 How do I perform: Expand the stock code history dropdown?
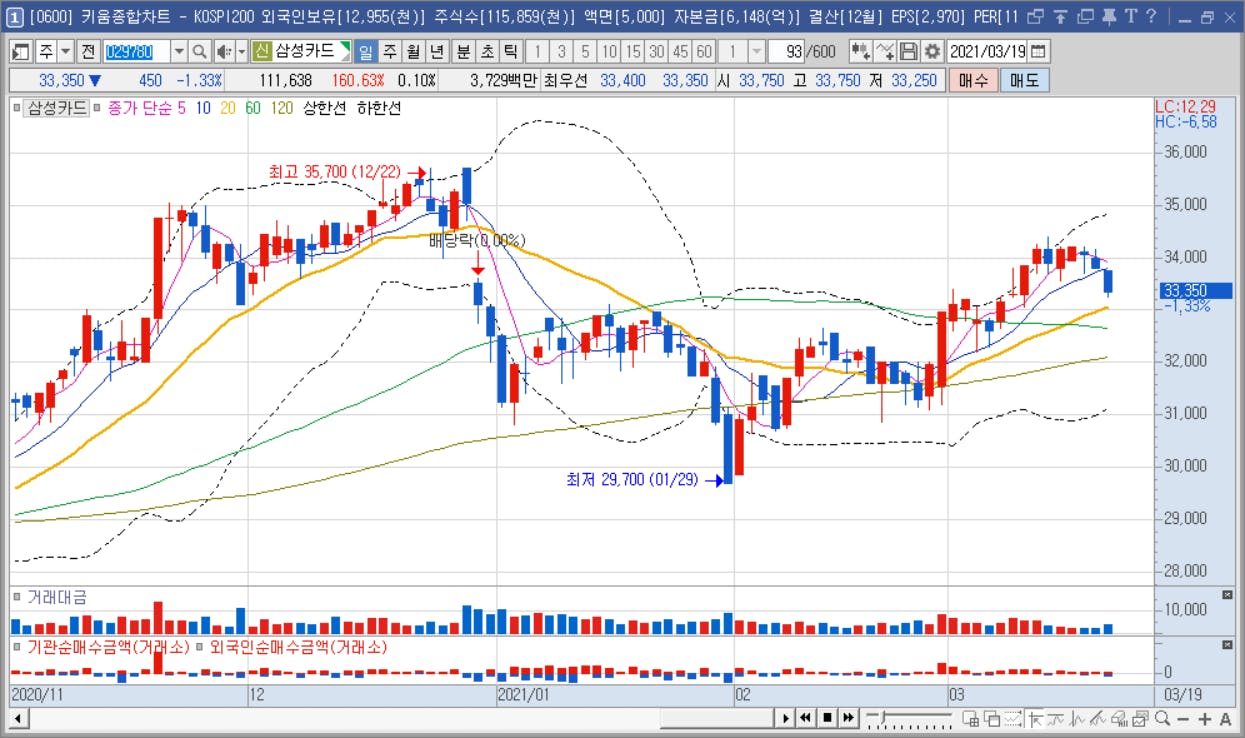coord(179,51)
